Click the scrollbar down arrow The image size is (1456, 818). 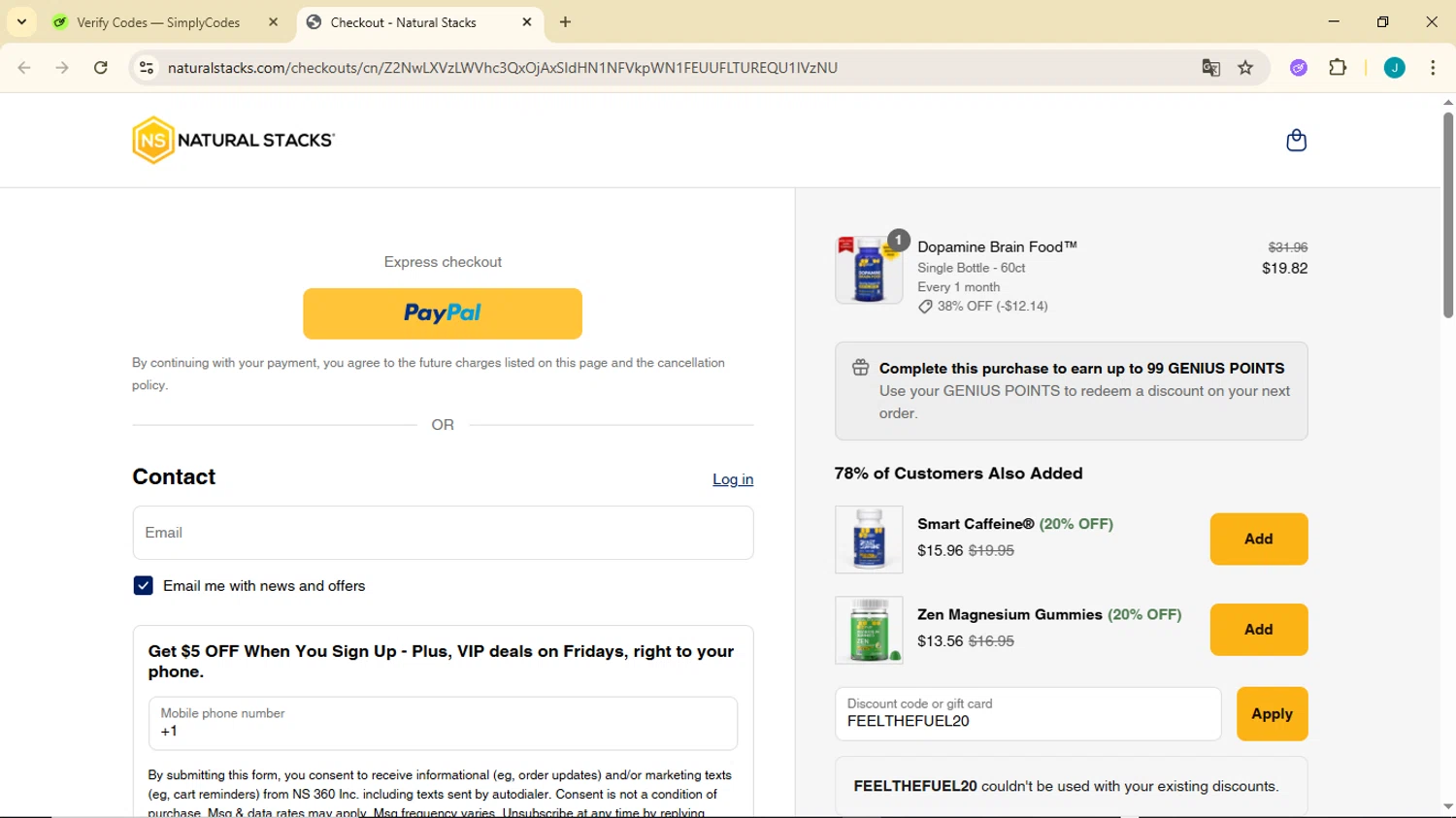click(1447, 807)
